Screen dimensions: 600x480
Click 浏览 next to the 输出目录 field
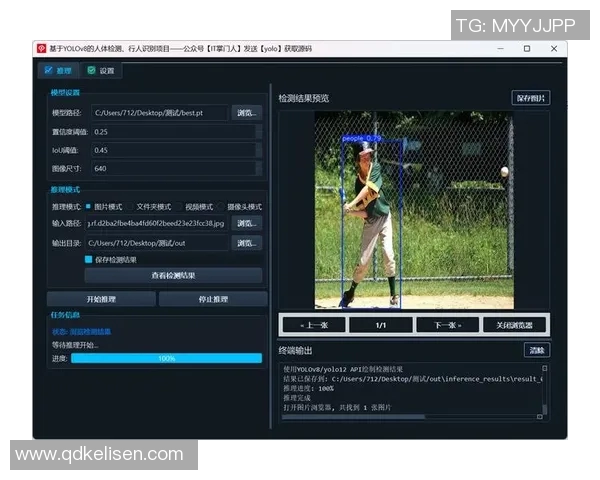click(x=247, y=242)
